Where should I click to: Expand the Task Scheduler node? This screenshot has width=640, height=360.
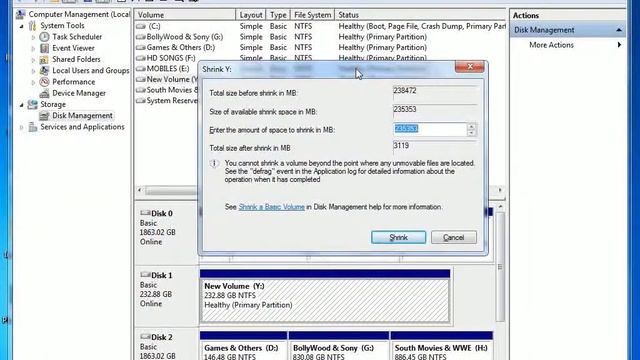click(33, 37)
